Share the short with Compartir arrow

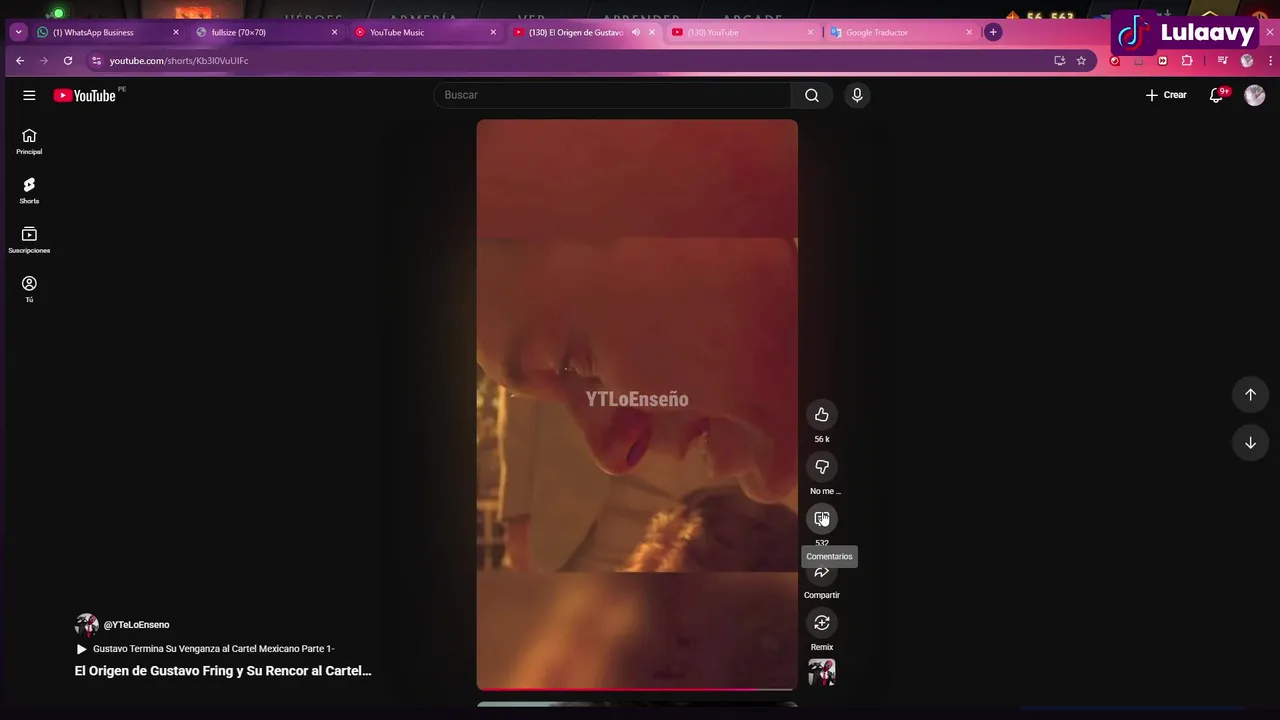tap(822, 572)
